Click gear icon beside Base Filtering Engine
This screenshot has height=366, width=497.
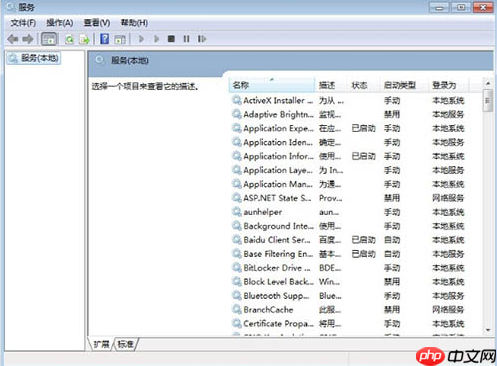pos(237,254)
